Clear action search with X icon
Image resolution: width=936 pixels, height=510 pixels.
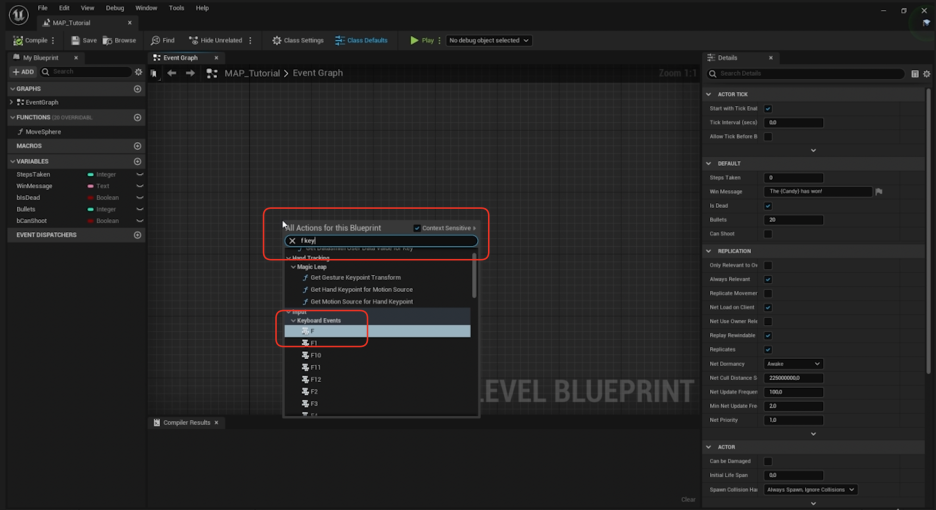[292, 241]
